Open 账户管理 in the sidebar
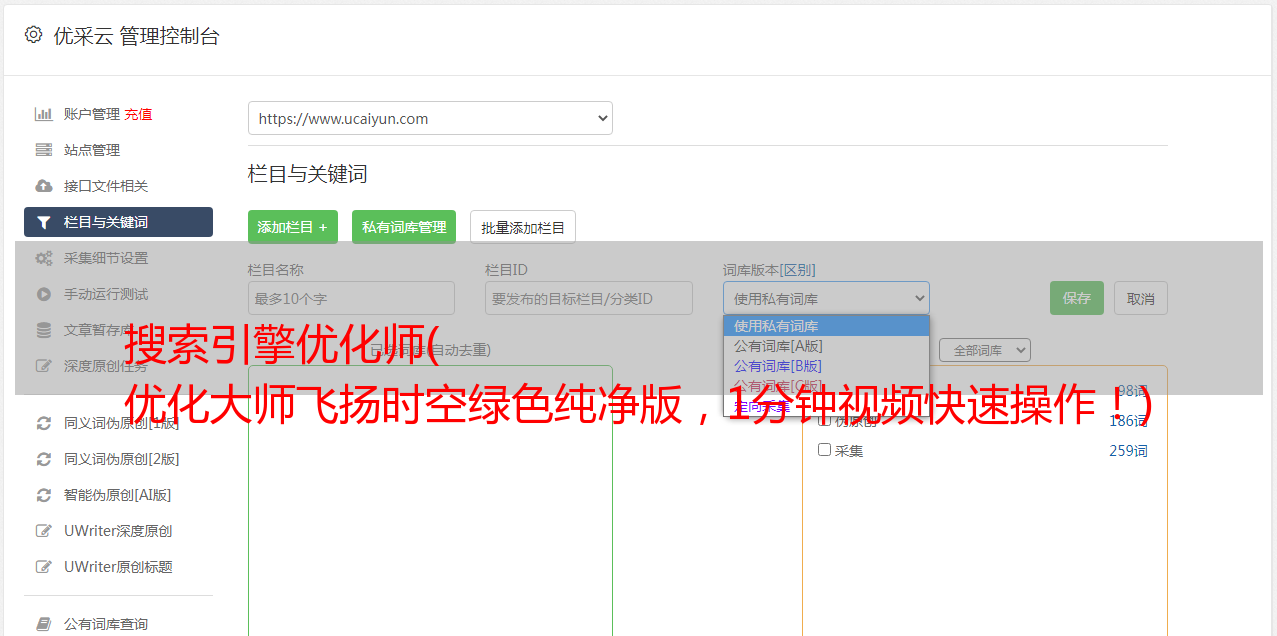The image size is (1277, 636). coord(92,114)
